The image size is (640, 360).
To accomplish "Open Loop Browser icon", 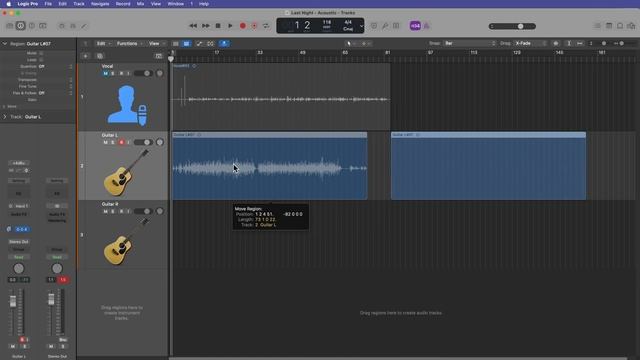I will click(x=620, y=26).
